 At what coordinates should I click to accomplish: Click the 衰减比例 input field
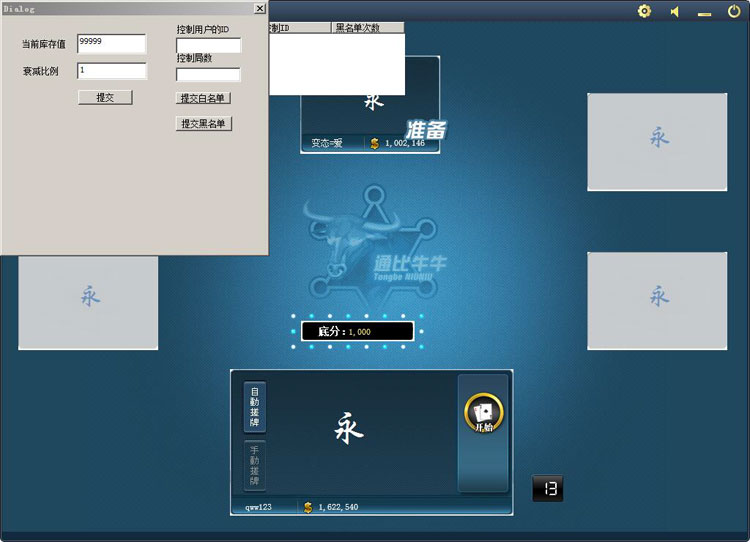(x=111, y=71)
